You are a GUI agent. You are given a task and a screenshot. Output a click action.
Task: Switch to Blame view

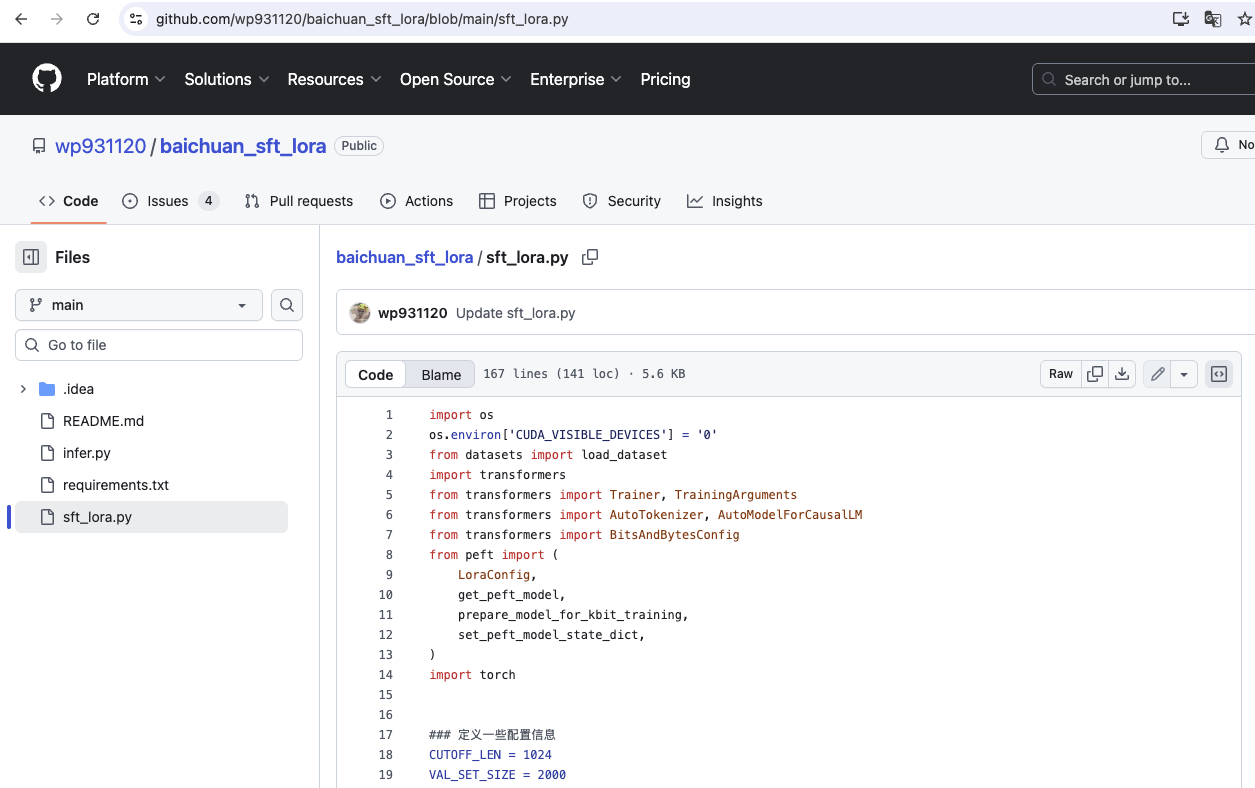441,374
